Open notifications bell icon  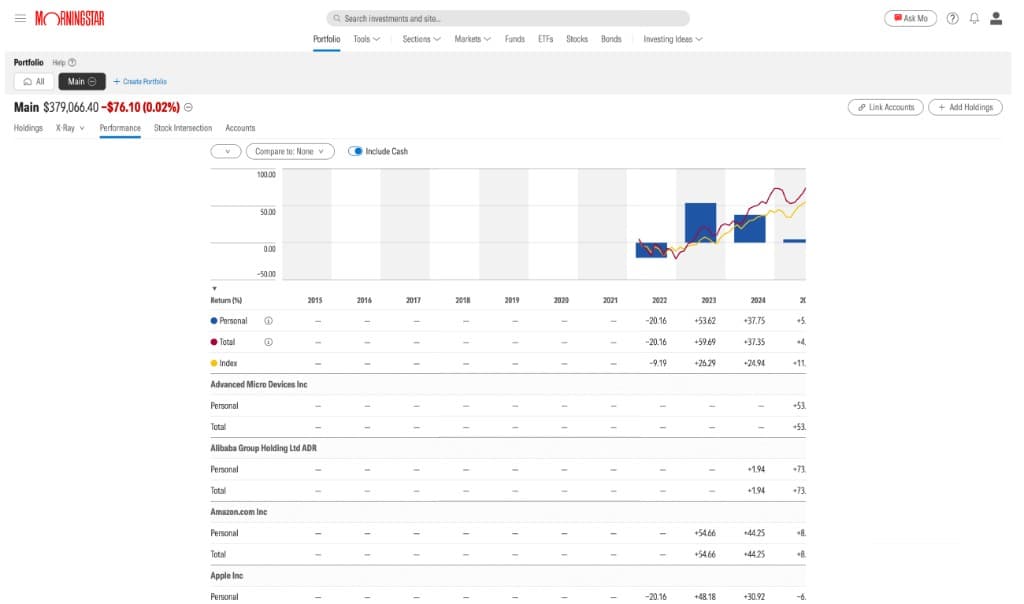point(974,18)
